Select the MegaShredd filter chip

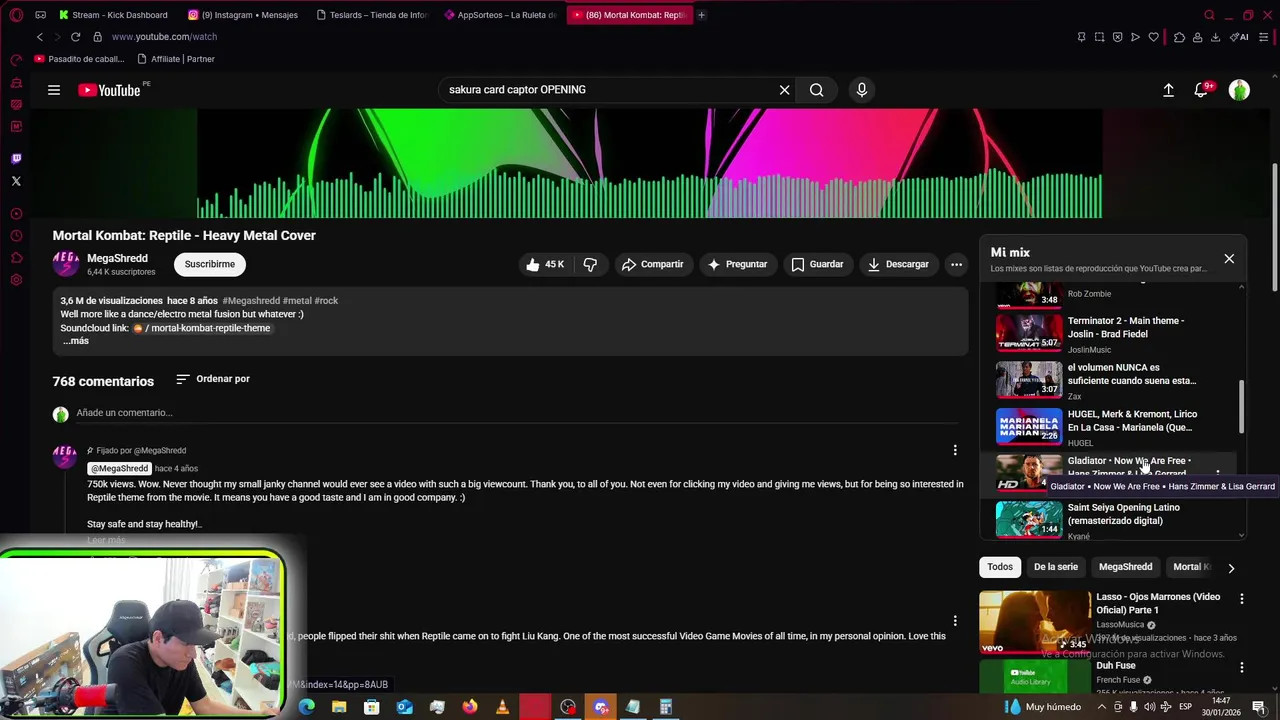[1125, 567]
